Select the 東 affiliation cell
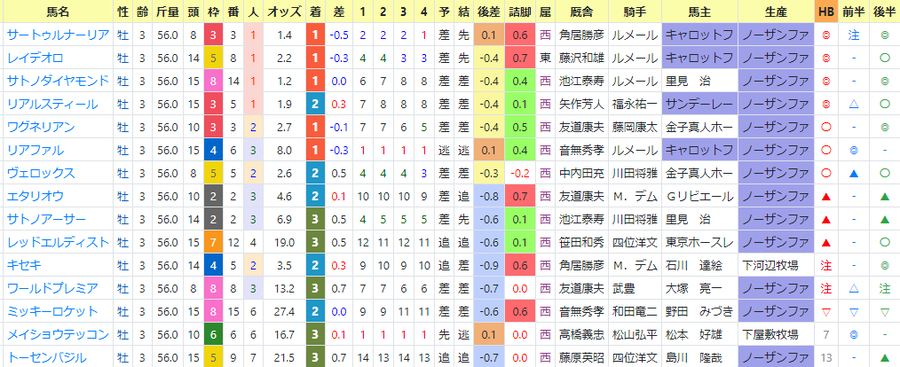Viewport: 900px width, 367px height. pos(545,58)
